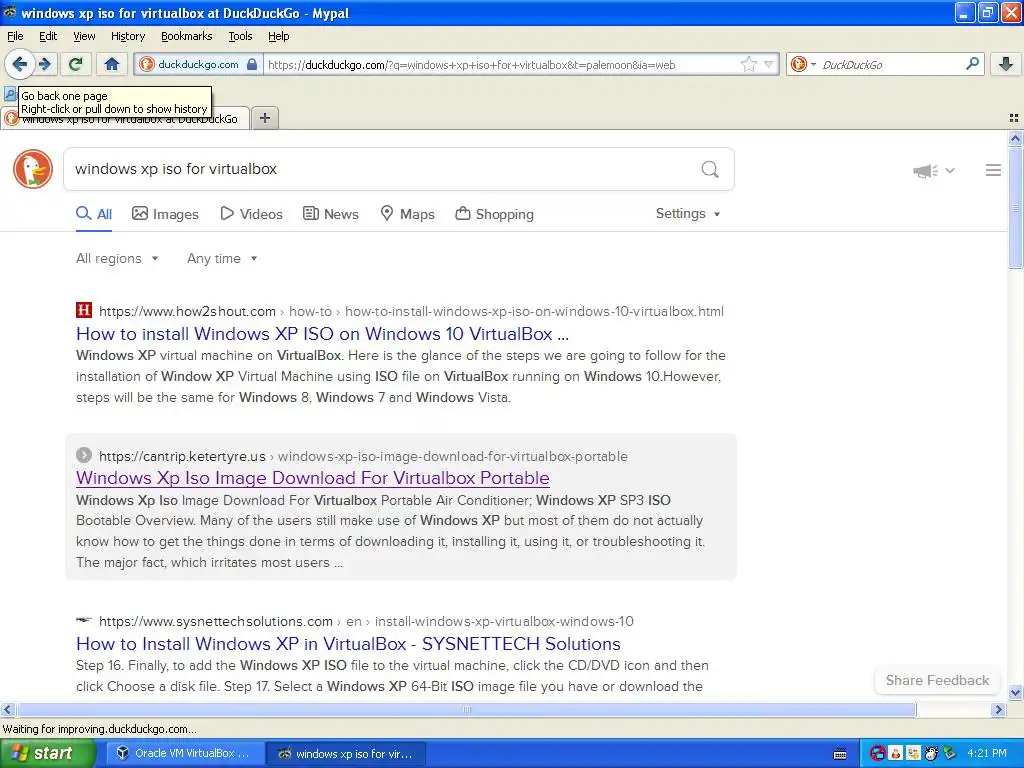Switch to the Videos results tab
Image resolution: width=1024 pixels, height=768 pixels.
pyautogui.click(x=251, y=214)
